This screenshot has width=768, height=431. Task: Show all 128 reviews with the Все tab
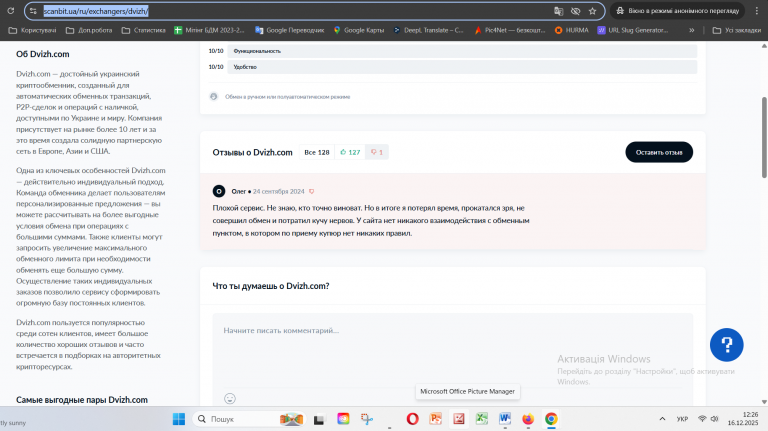coord(316,152)
